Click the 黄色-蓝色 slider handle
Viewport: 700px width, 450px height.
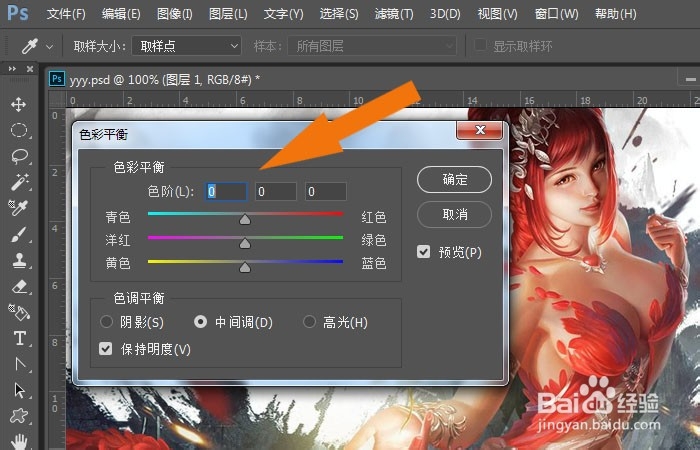[x=245, y=267]
